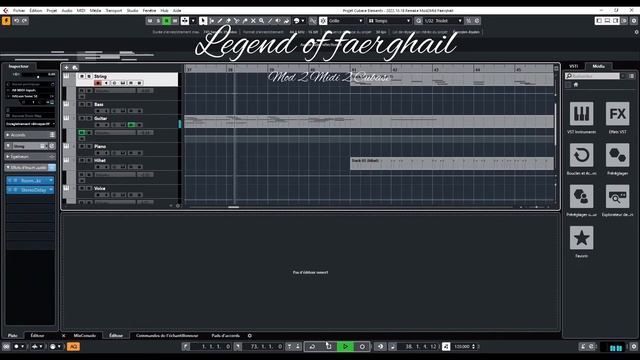Open the Édition menu
The image size is (640, 360).
point(36,10)
